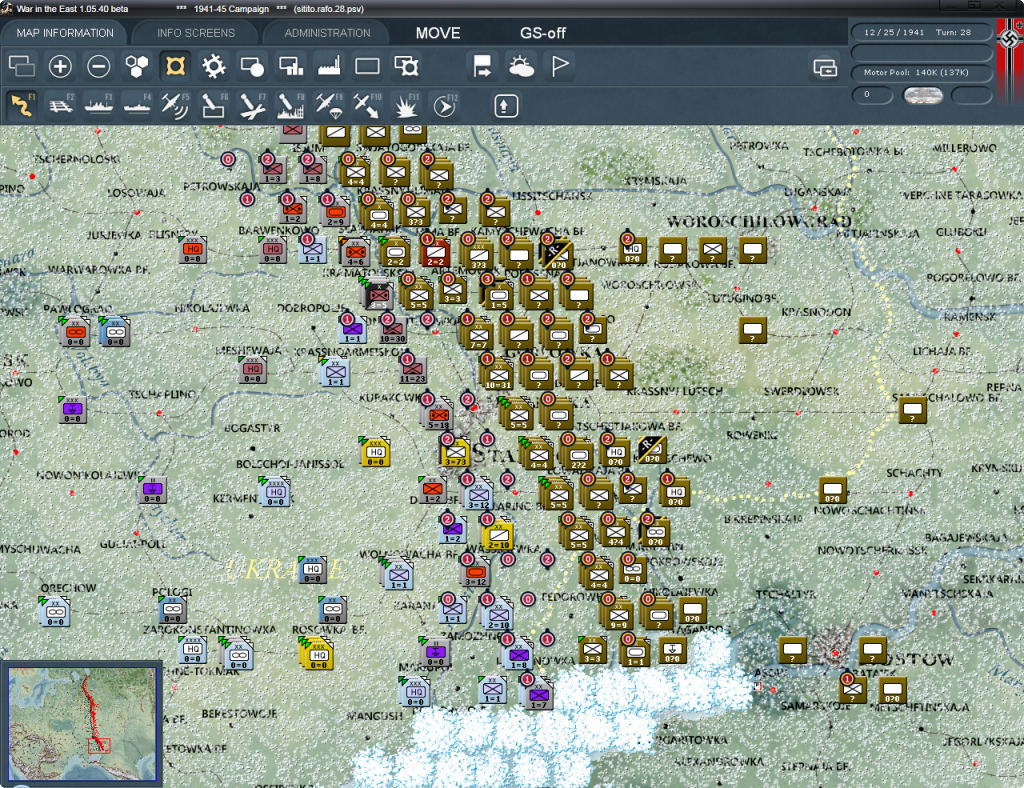The image size is (1024, 788).
Task: Click the F12 end turn arrow icon
Action: point(444,105)
